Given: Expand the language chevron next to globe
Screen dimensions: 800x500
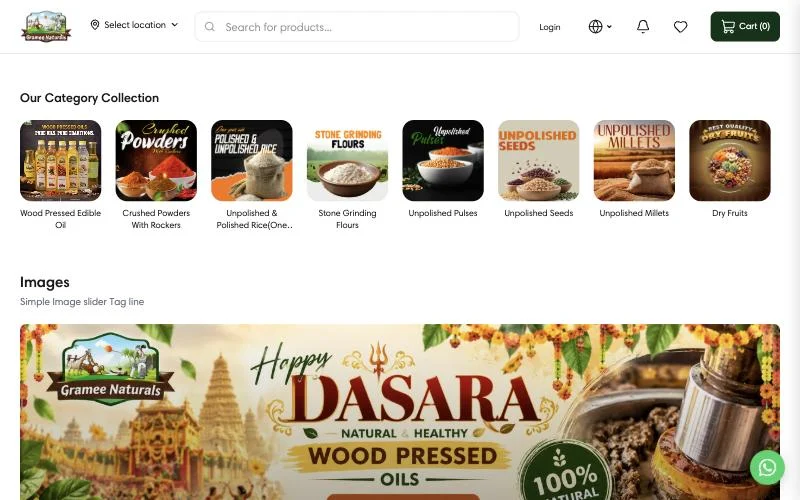Looking at the screenshot, I should click(609, 27).
